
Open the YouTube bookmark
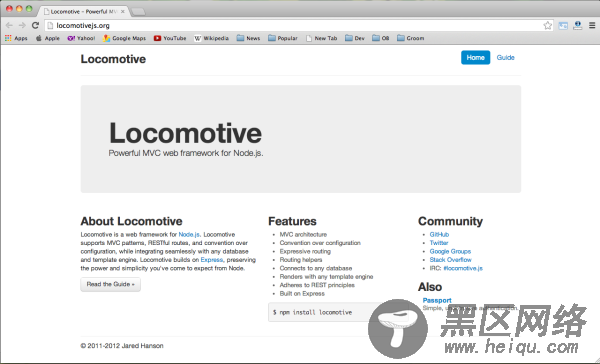click(x=170, y=38)
